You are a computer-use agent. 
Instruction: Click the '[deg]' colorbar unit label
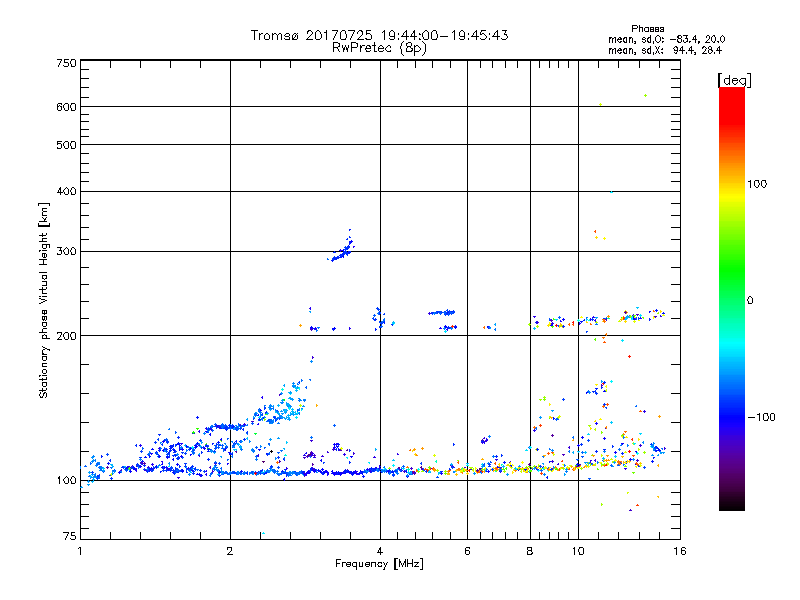point(734,80)
